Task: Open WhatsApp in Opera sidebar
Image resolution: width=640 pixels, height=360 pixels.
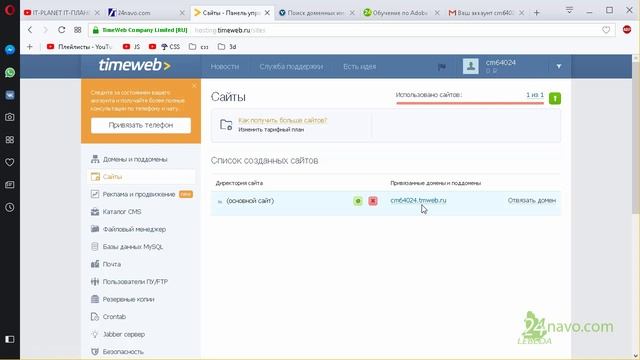Action: (x=10, y=73)
